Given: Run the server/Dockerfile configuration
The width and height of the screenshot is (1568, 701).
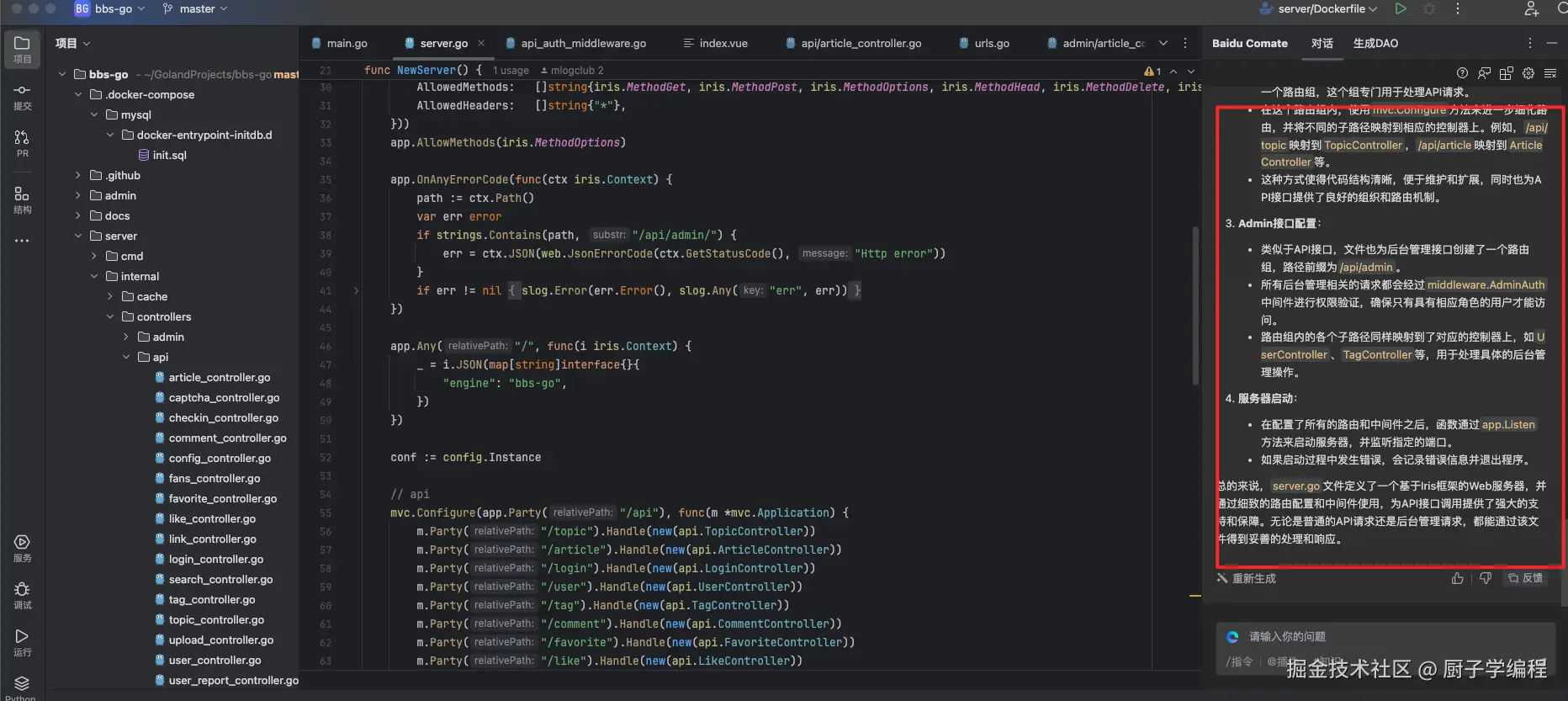Looking at the screenshot, I should (1401, 8).
